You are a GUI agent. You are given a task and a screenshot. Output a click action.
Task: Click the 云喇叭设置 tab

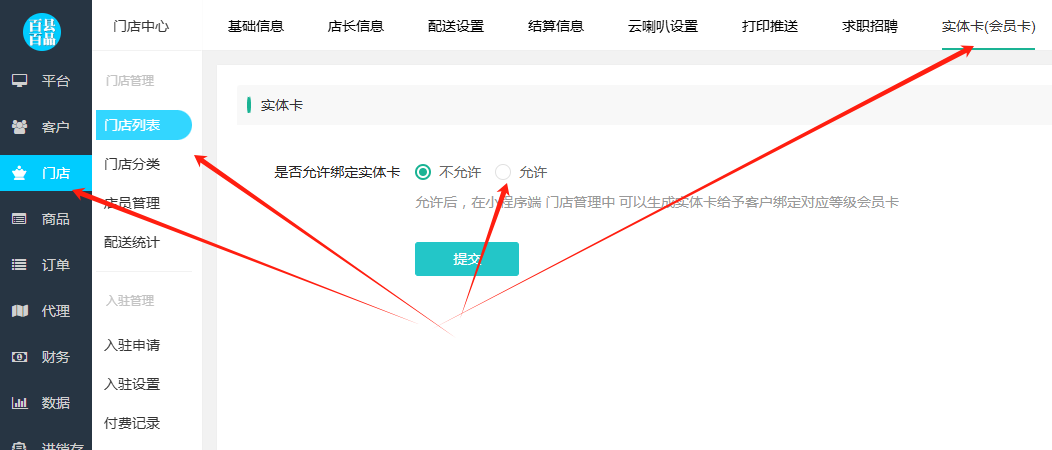click(663, 26)
